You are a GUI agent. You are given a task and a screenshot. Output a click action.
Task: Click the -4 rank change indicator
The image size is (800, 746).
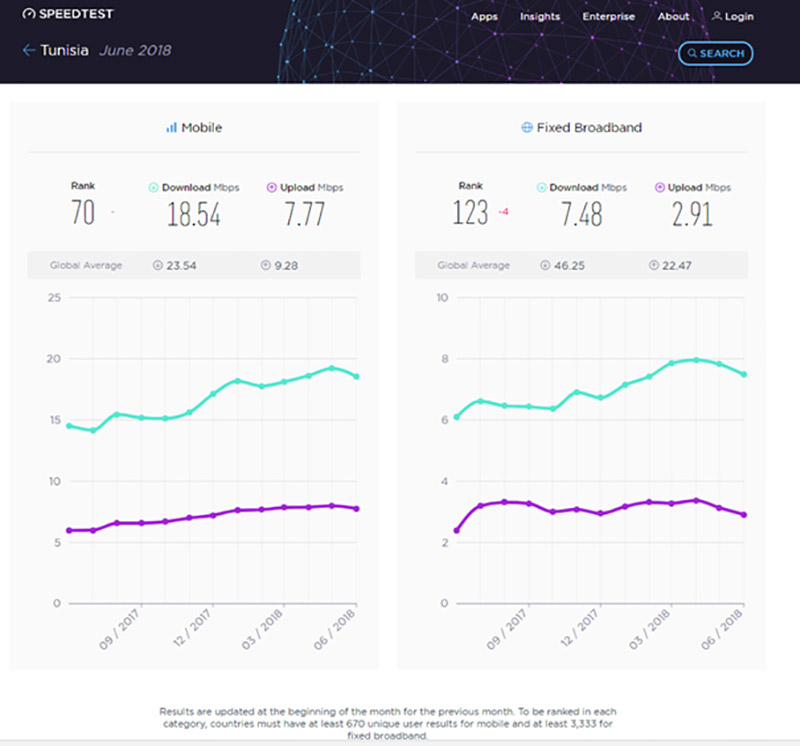click(503, 212)
